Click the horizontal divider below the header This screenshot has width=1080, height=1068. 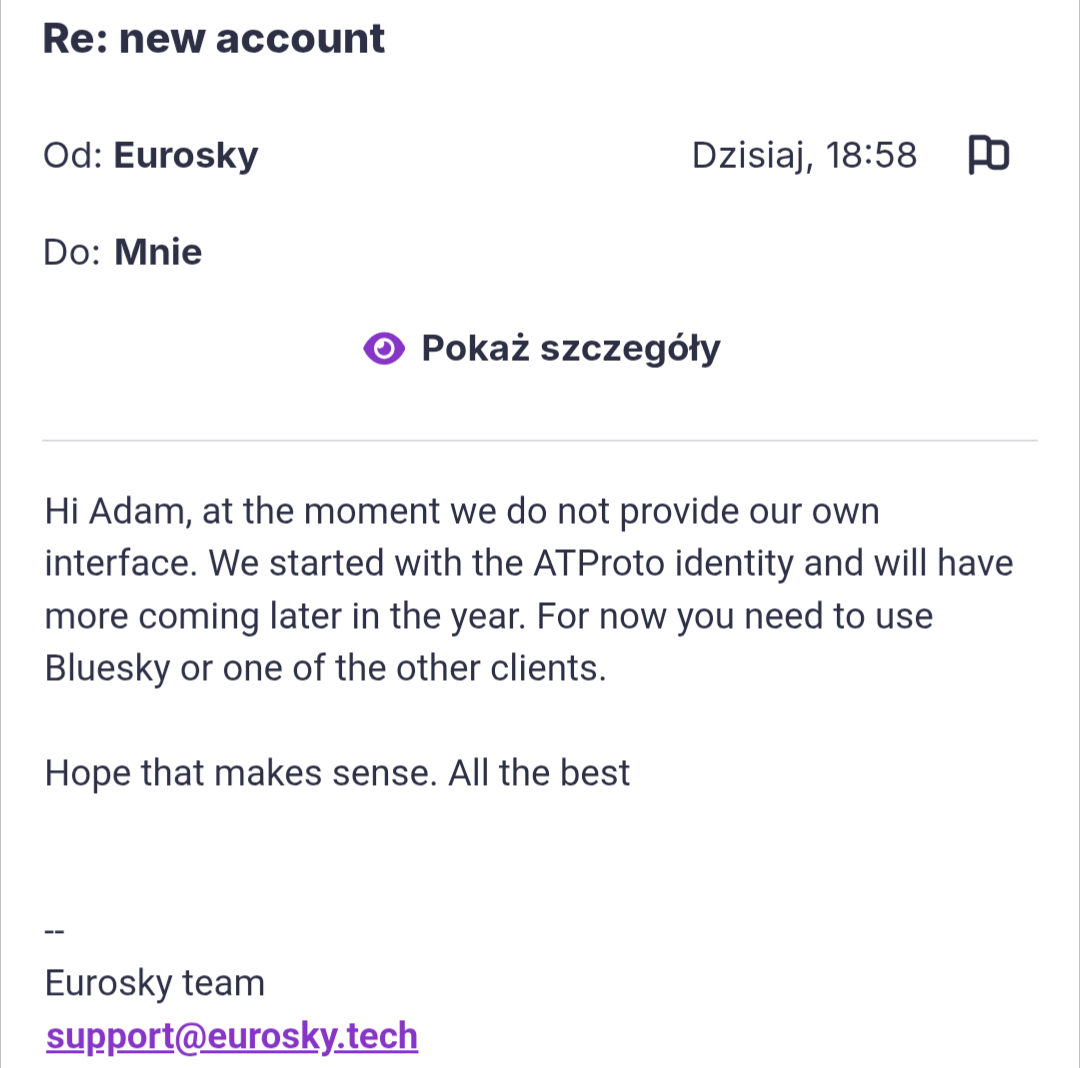[x=540, y=440]
